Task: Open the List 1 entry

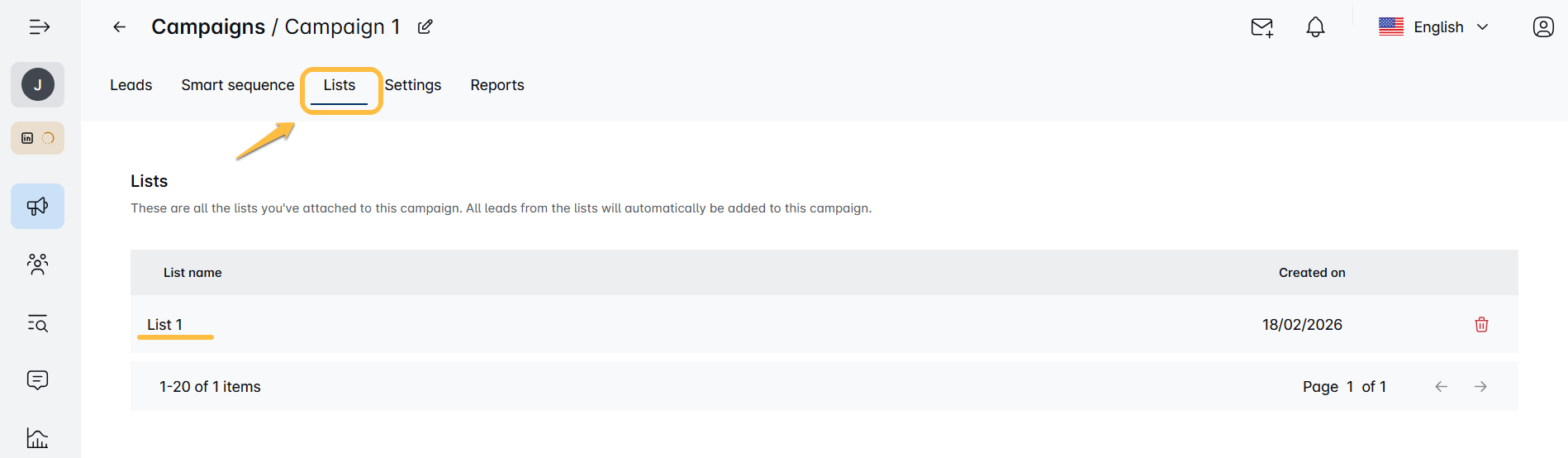Action: pos(165,325)
